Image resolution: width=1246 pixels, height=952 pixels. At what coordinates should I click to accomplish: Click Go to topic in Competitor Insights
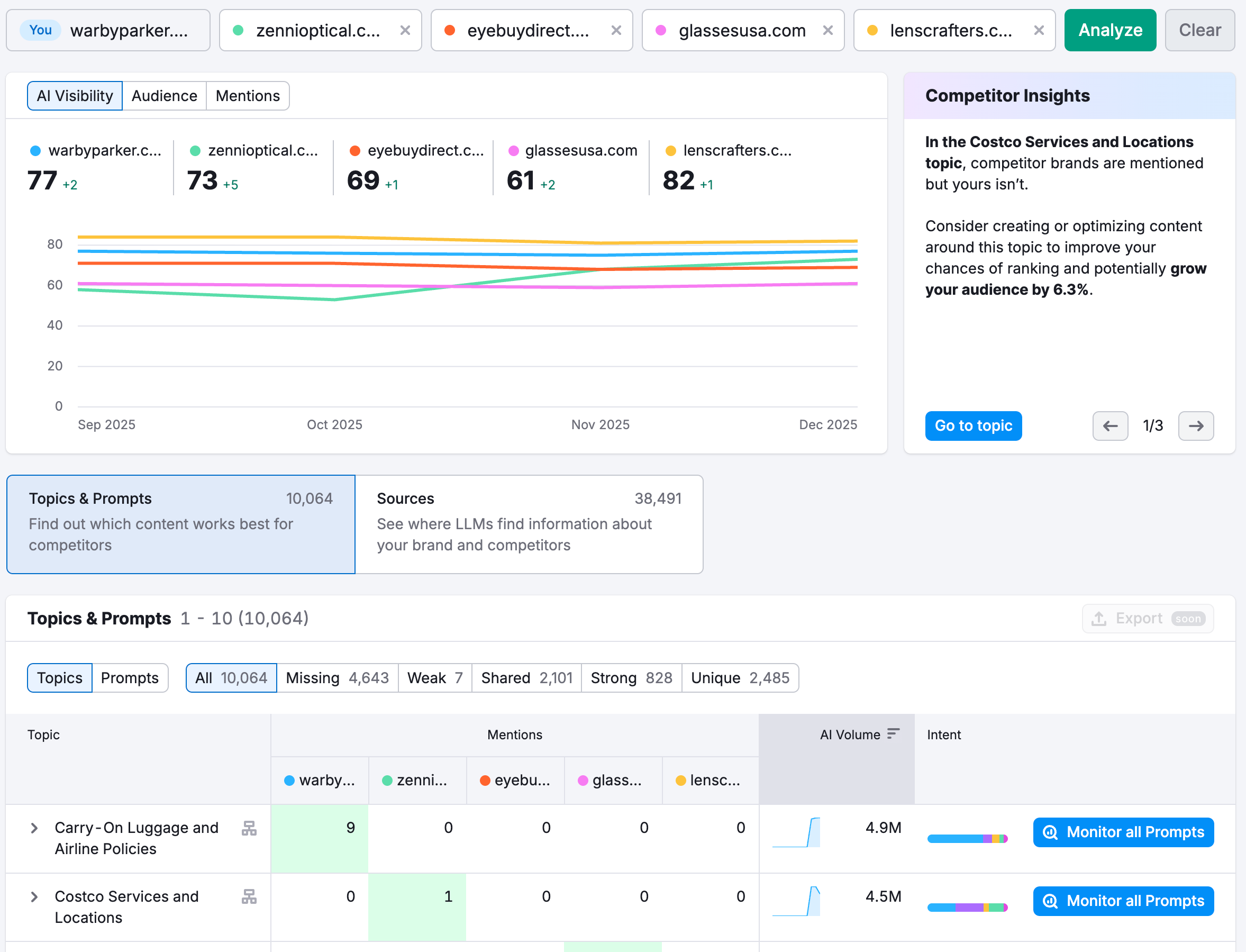(x=973, y=425)
